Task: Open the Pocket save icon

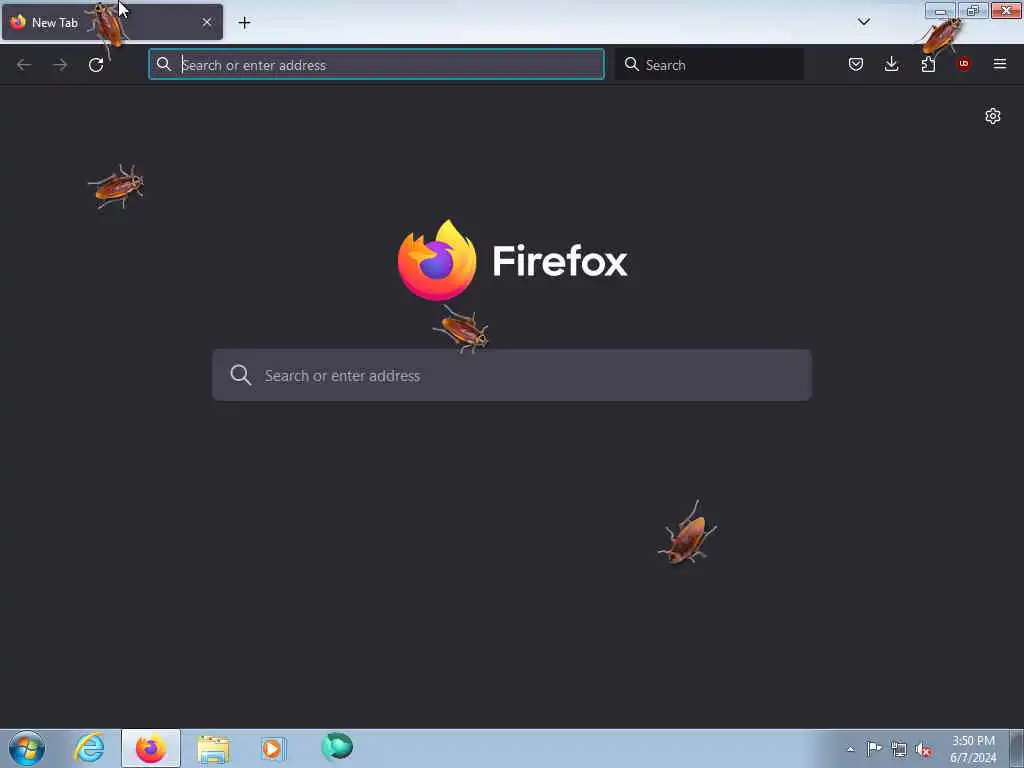Action: pyautogui.click(x=856, y=64)
